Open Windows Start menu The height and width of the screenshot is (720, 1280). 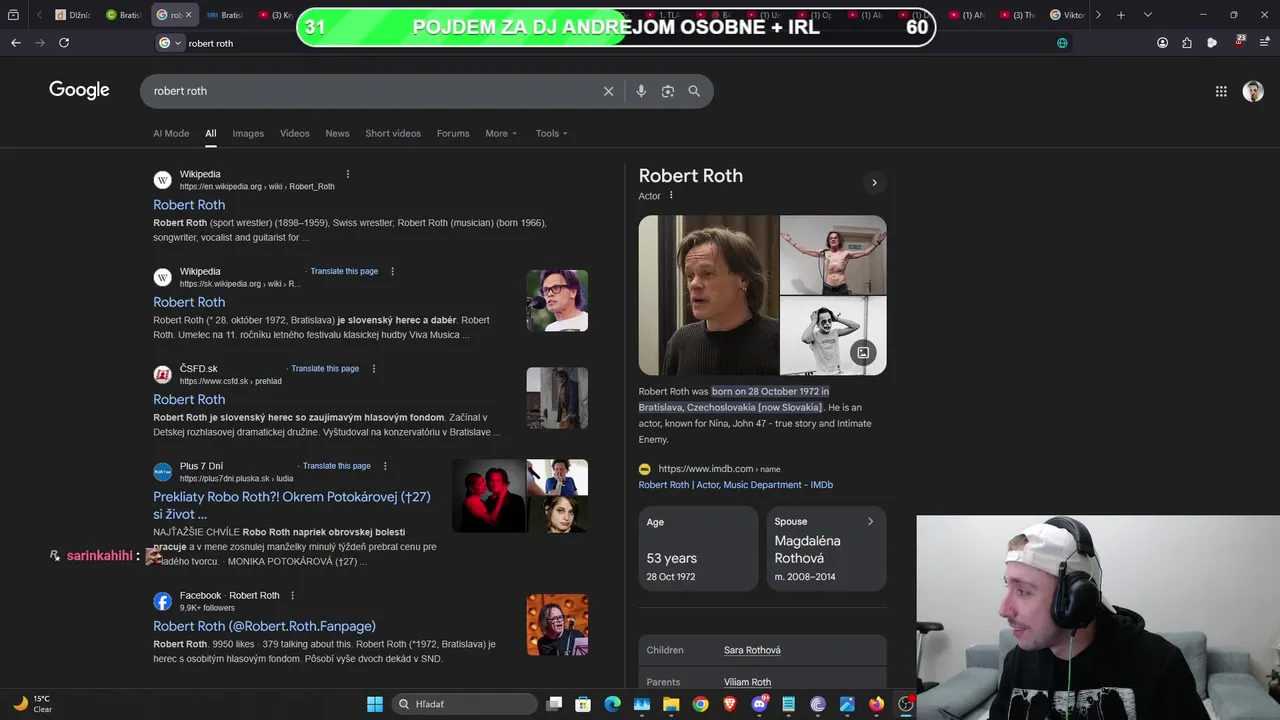tap(375, 704)
